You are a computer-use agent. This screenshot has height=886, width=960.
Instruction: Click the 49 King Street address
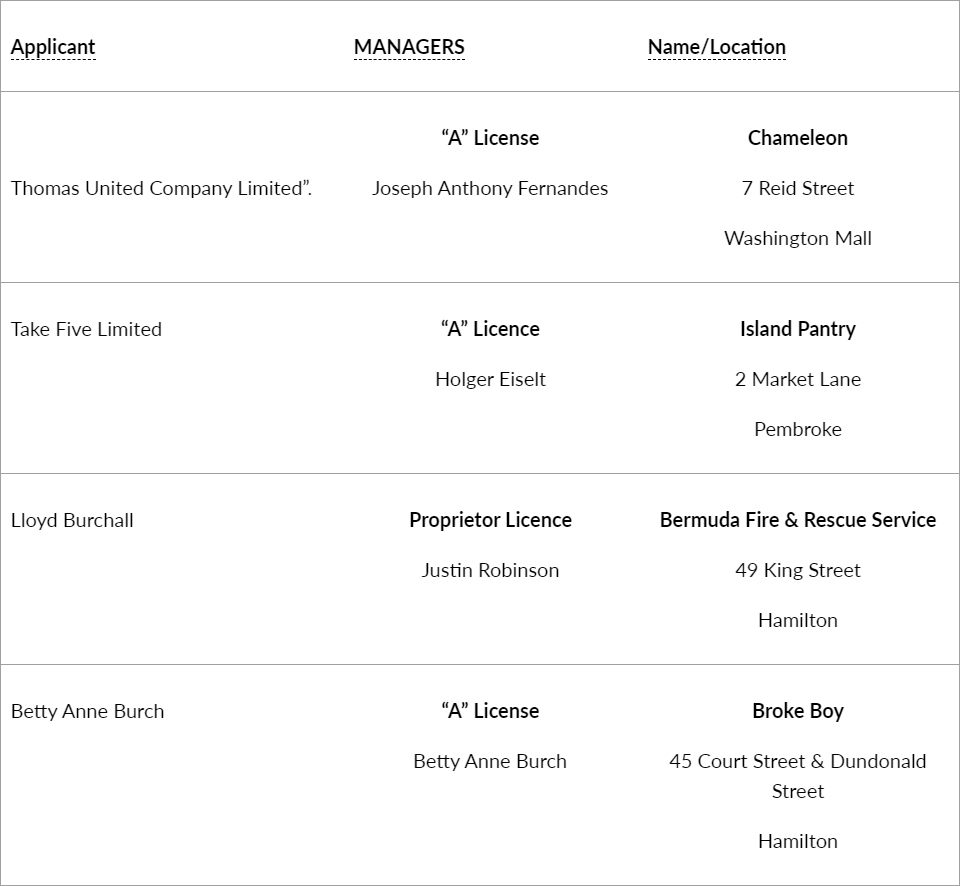pos(797,570)
